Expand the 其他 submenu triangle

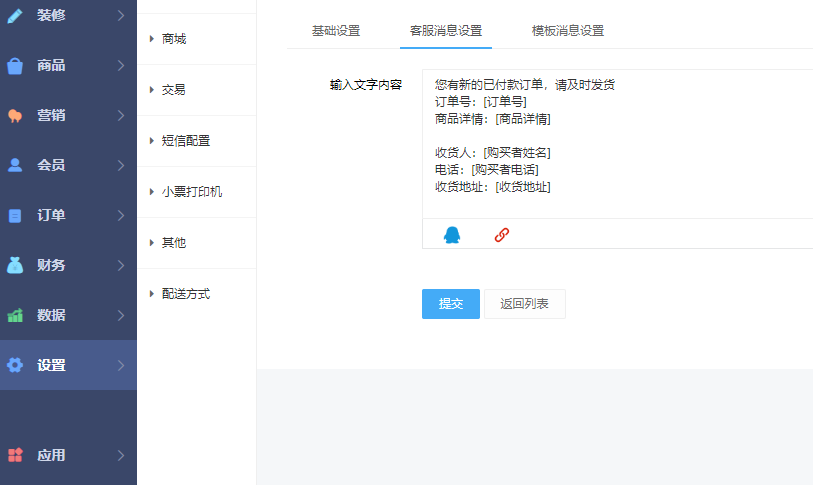[151, 242]
